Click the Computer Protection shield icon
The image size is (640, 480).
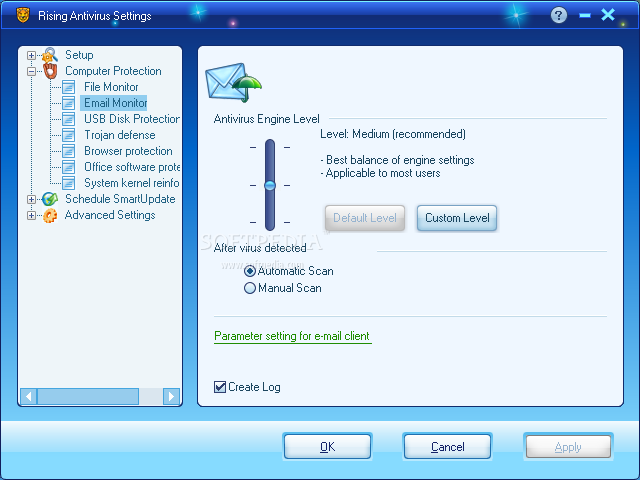click(x=50, y=71)
